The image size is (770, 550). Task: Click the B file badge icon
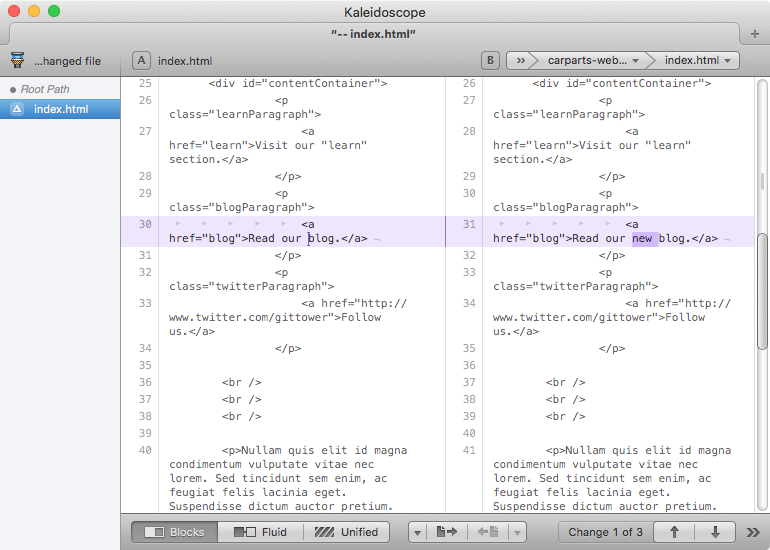click(x=490, y=61)
